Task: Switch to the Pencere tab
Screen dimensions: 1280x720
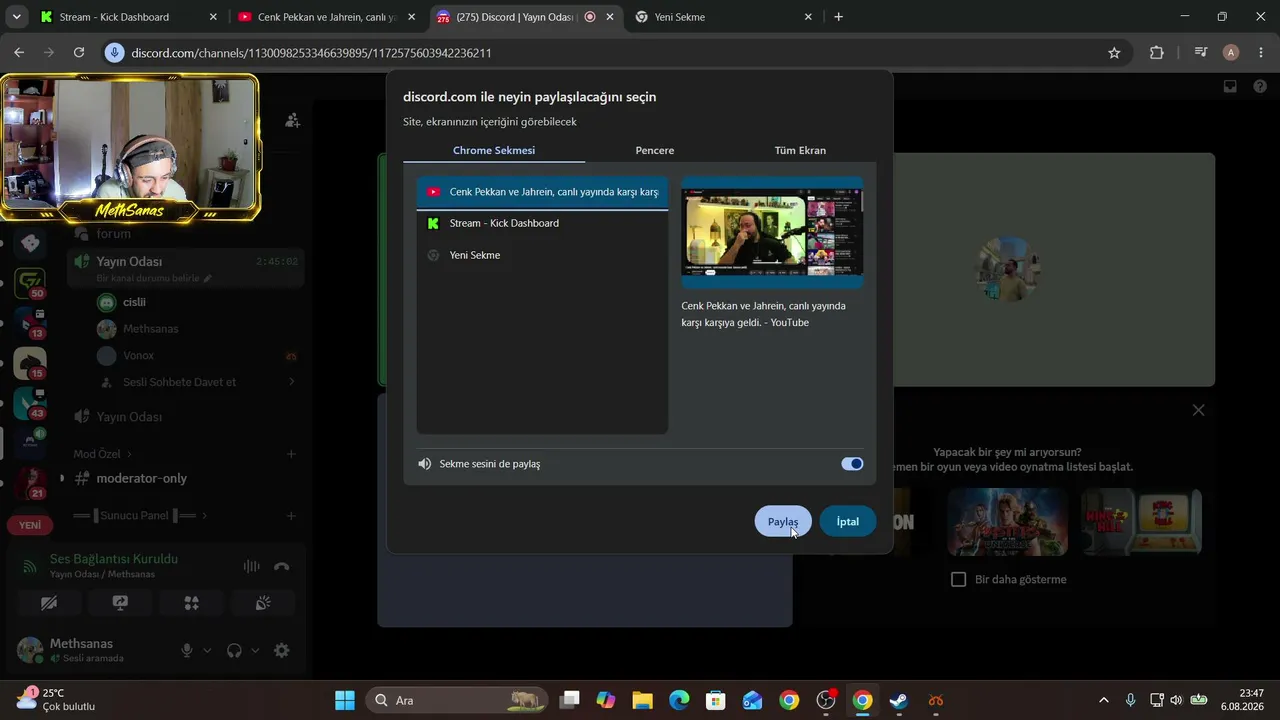Action: 655,150
